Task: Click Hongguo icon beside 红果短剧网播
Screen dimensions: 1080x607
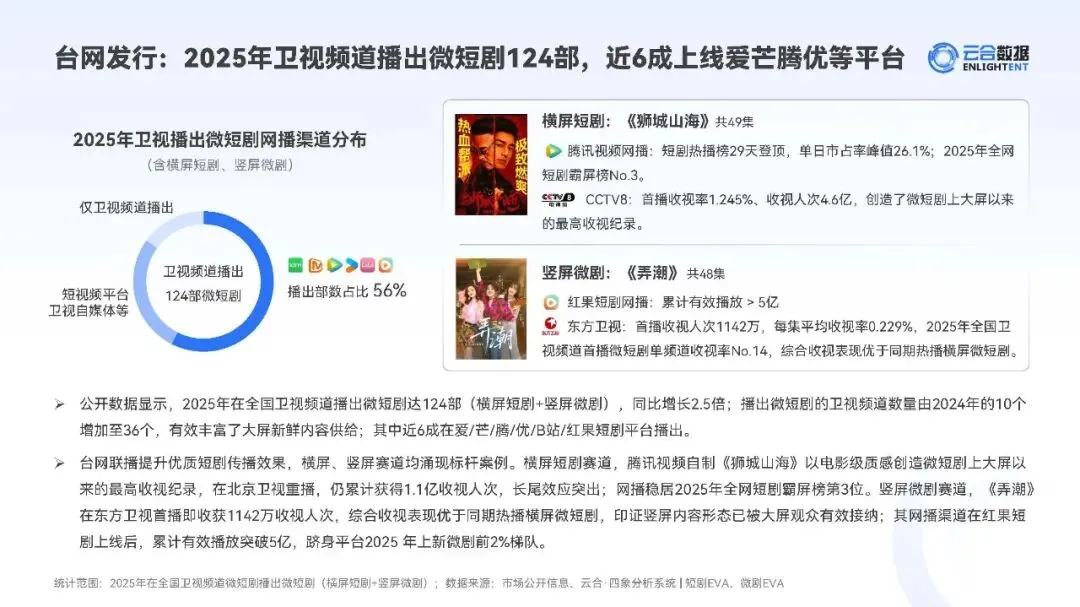Action: 551,302
